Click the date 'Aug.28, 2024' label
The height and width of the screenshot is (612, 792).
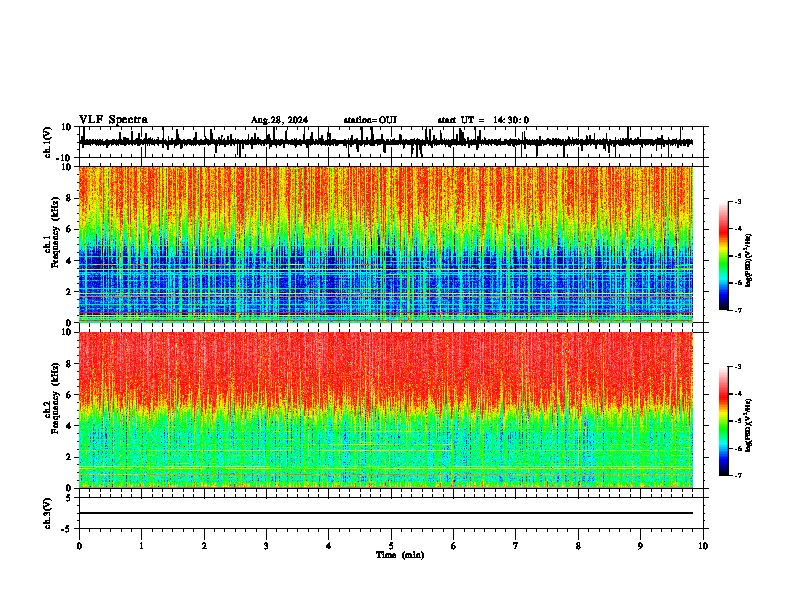tap(279, 120)
